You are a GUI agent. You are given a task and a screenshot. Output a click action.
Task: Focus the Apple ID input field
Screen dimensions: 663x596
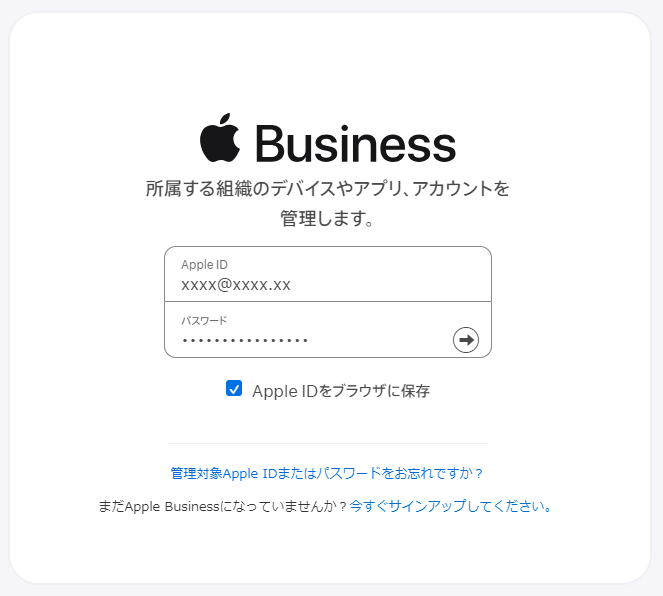(x=328, y=274)
